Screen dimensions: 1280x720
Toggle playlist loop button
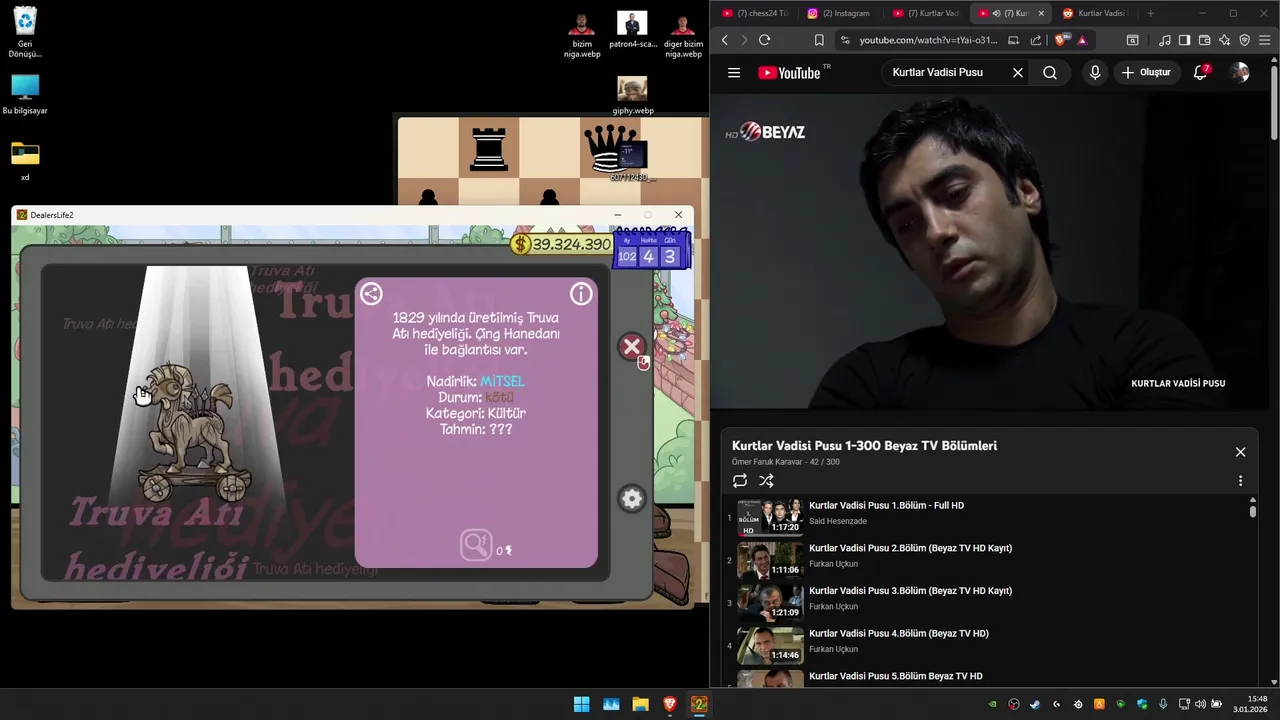tap(740, 481)
